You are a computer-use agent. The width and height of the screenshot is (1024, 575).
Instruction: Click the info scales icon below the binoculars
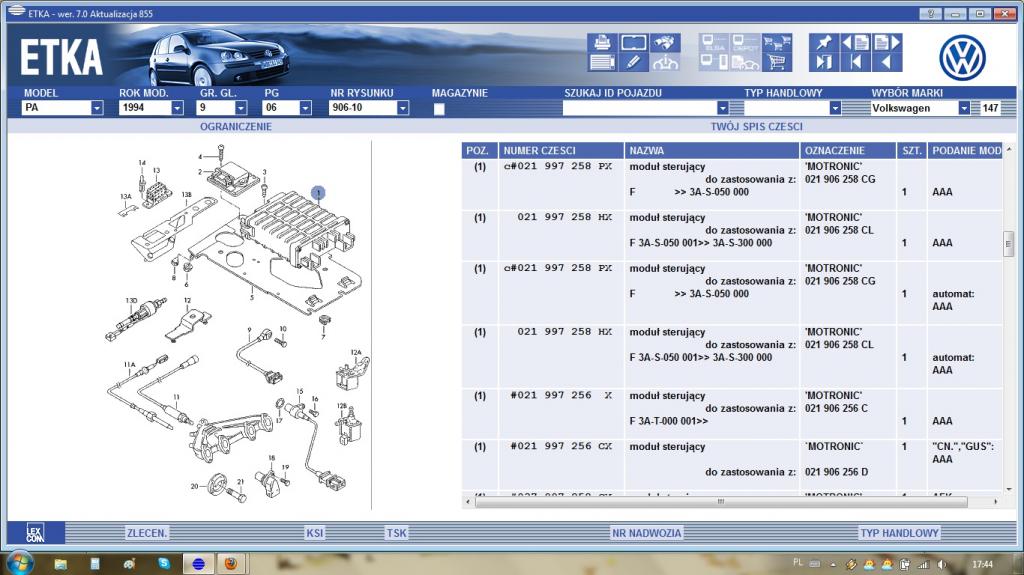coord(664,63)
